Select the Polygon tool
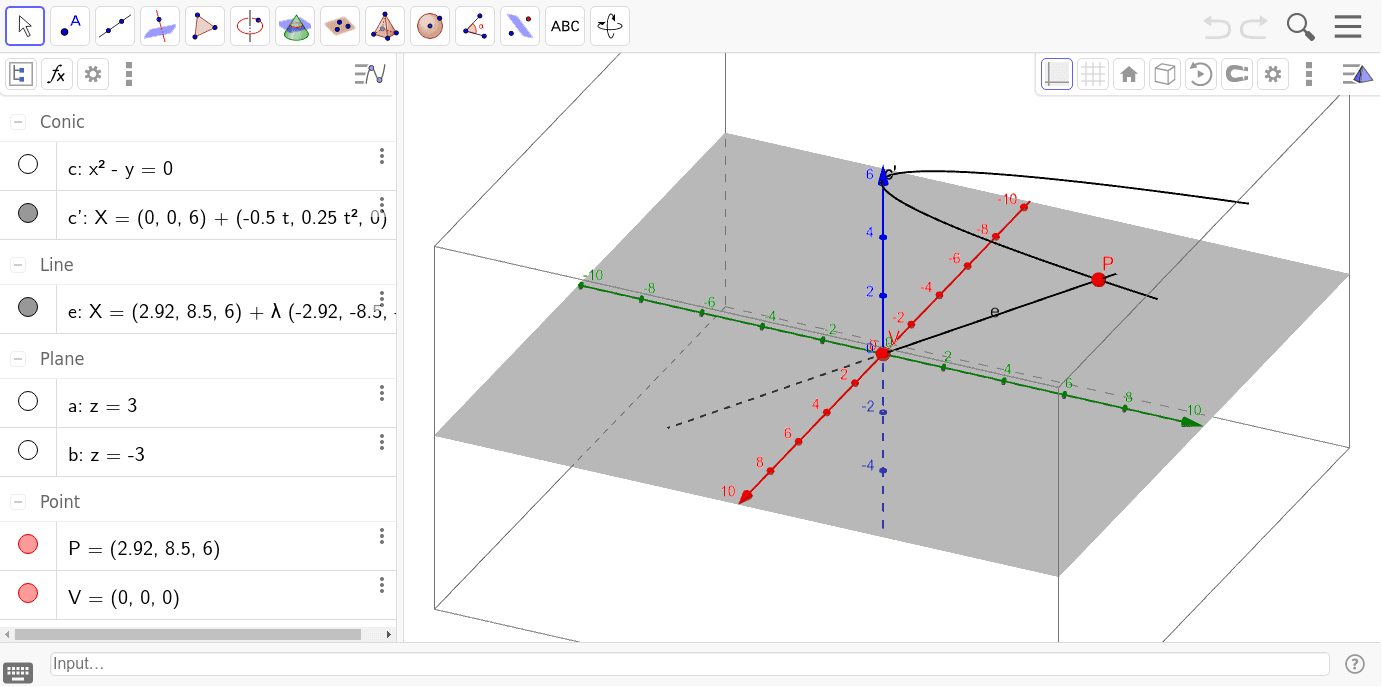The image size is (1382, 687). (x=205, y=26)
